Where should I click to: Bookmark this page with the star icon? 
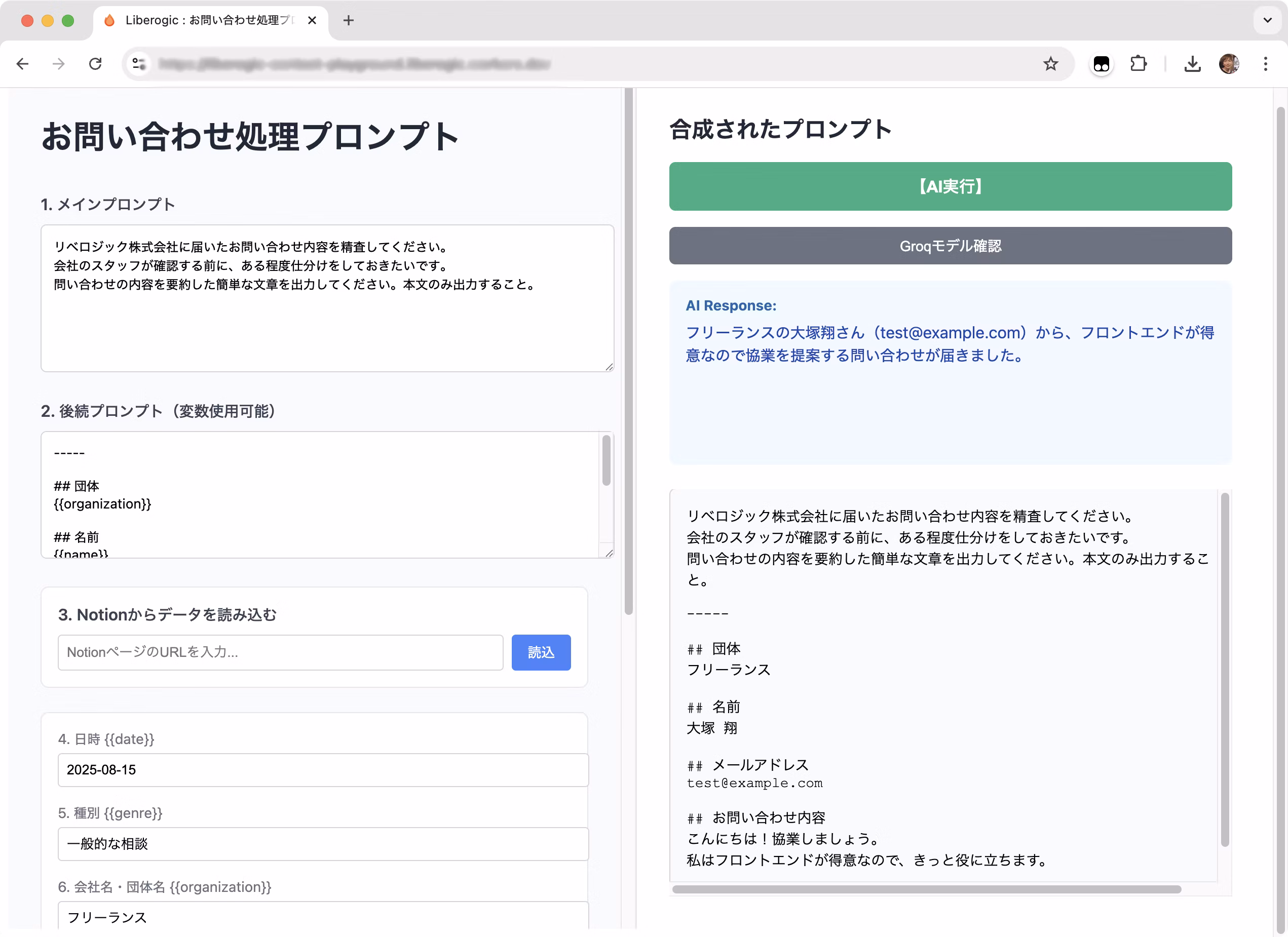coord(1050,64)
